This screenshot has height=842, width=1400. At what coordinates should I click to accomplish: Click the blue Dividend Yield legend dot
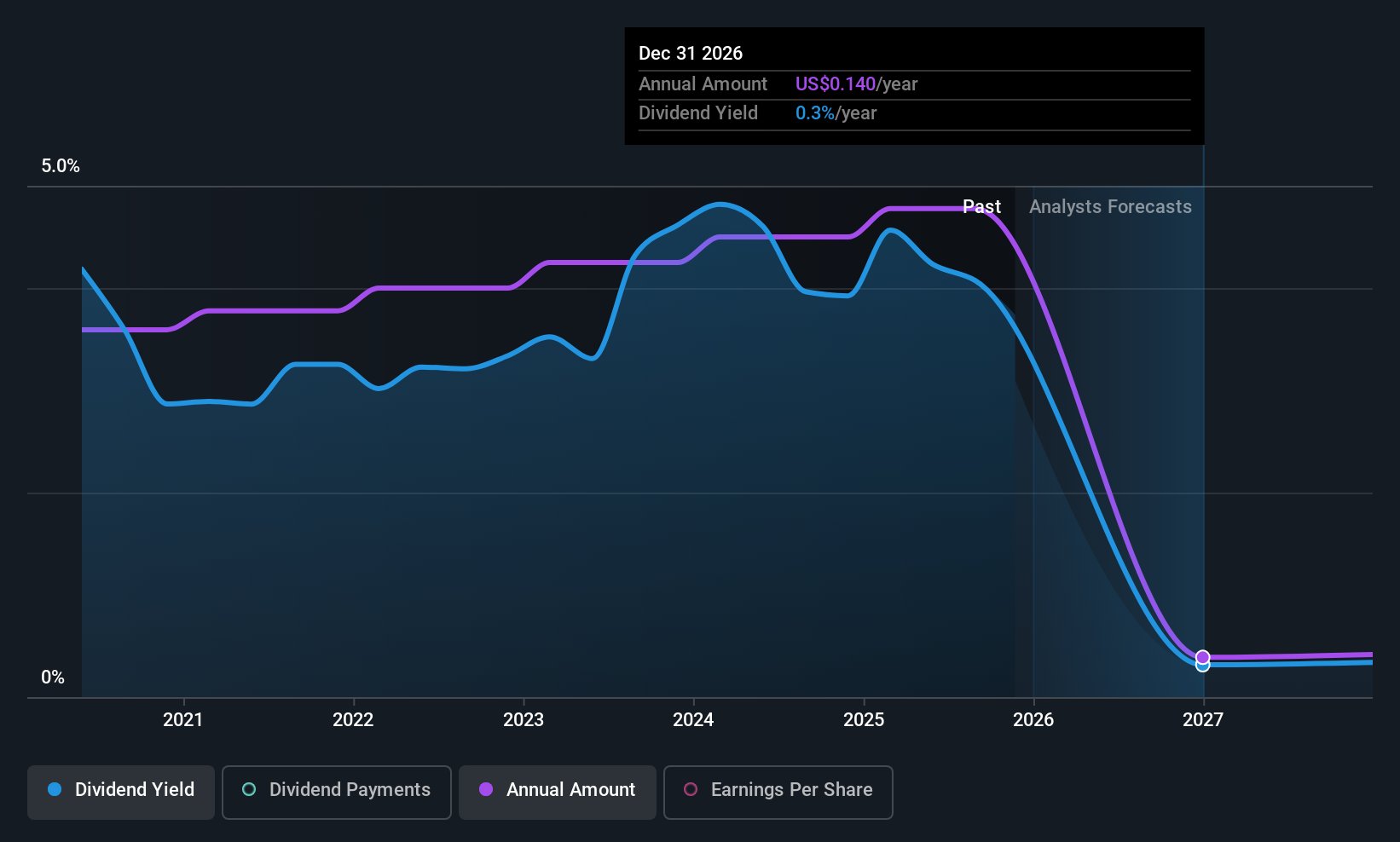55,789
